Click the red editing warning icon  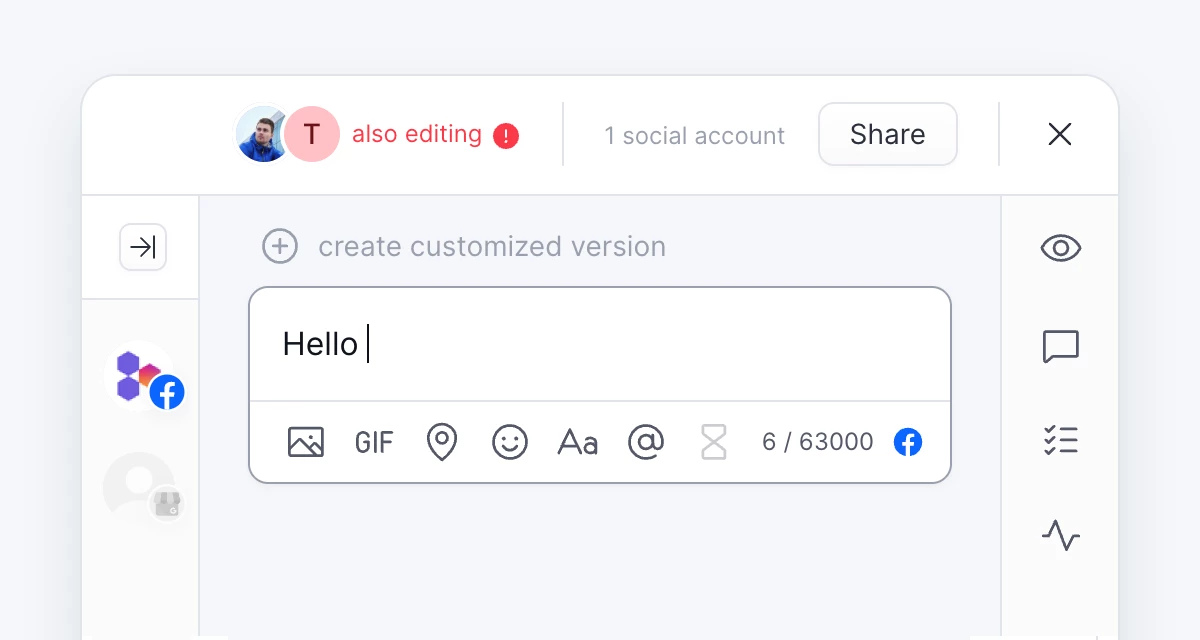click(507, 135)
